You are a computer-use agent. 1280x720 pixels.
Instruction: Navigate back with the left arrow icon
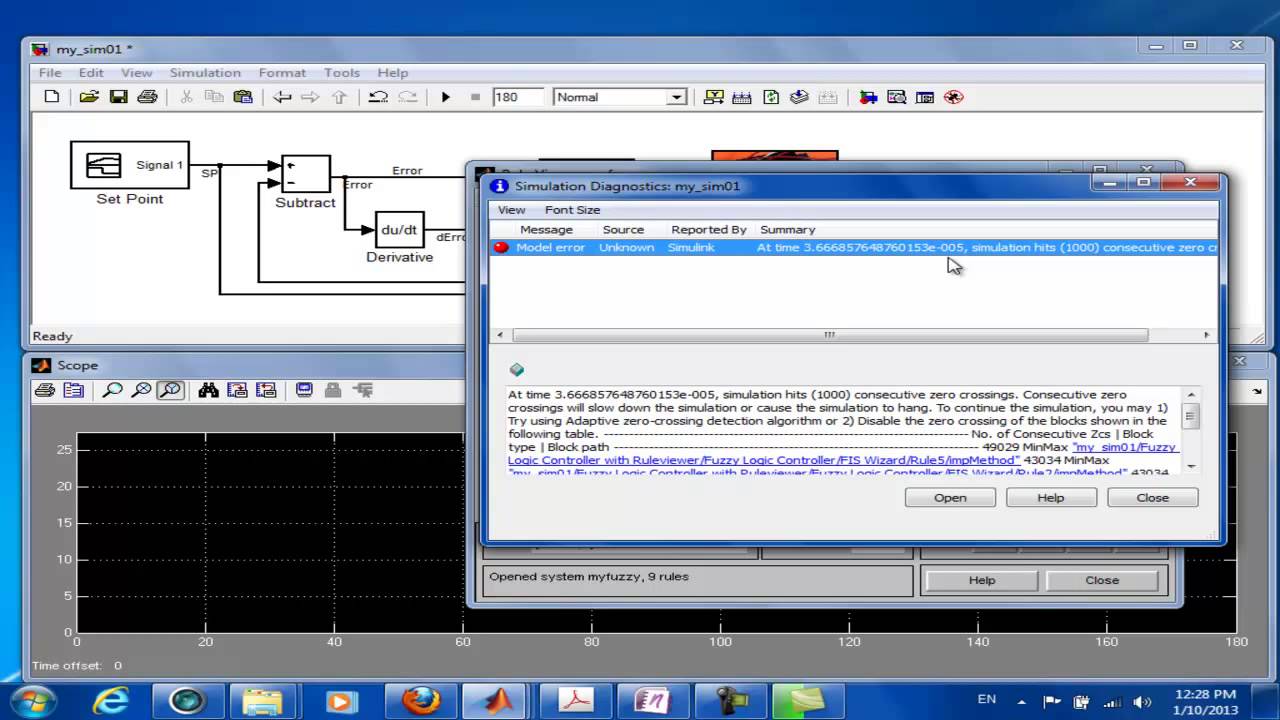[282, 97]
